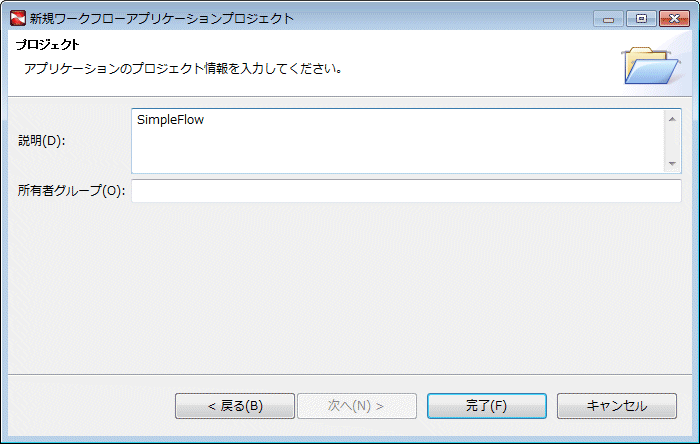Viewport: 700px width, 444px height.
Task: Click the bold プロジェクト header title
Action: click(48, 45)
